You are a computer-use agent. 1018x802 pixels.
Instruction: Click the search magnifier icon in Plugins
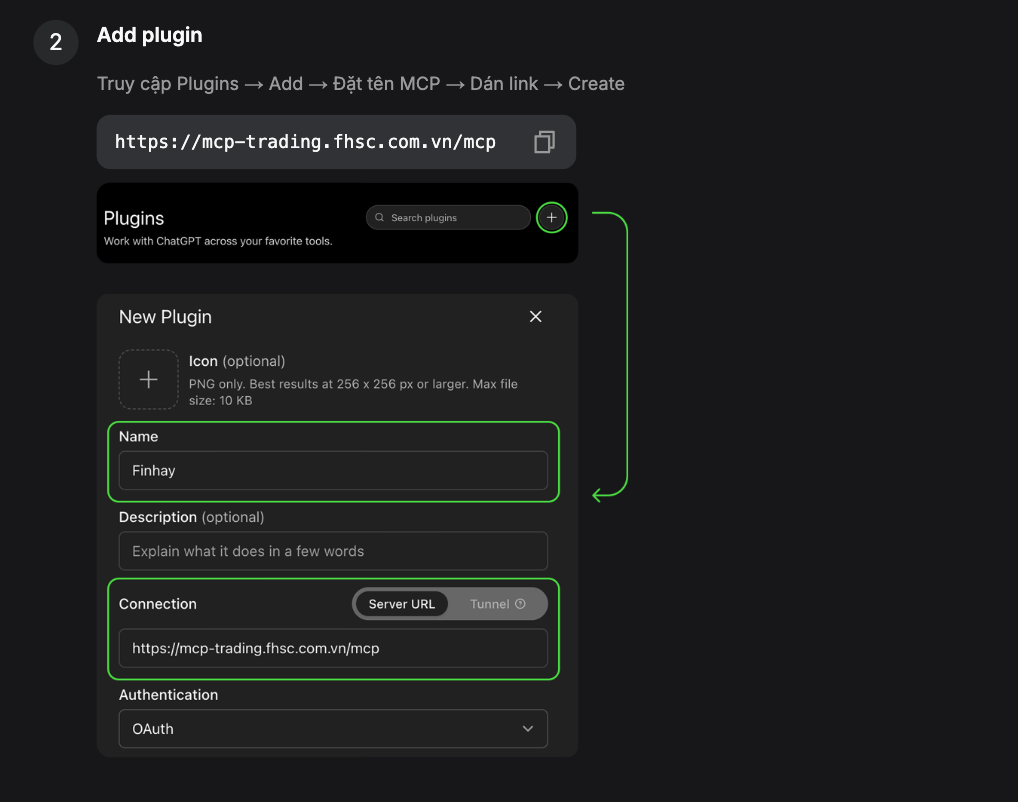pyautogui.click(x=379, y=218)
